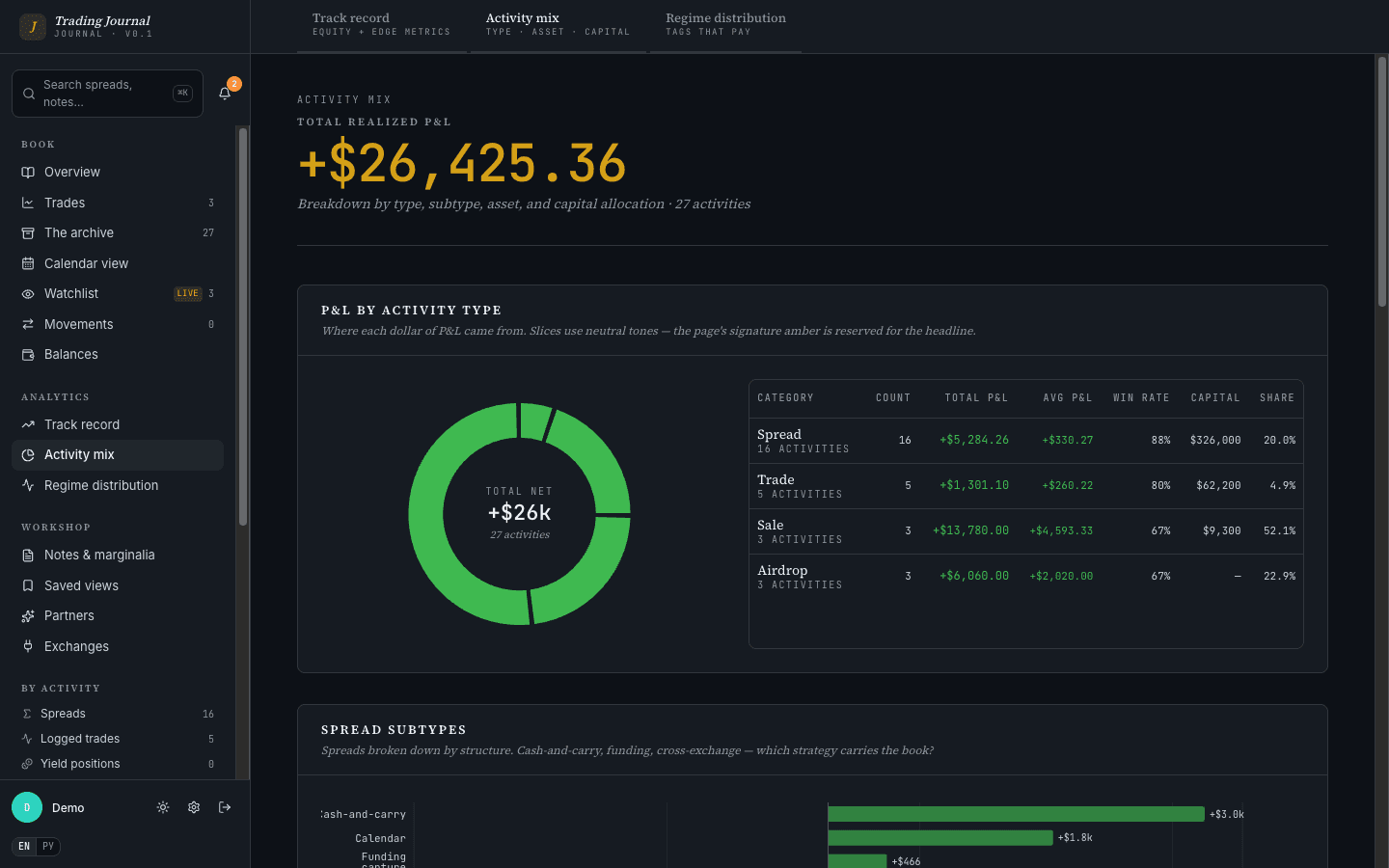Switch language to PY
This screenshot has height=868, width=1389.
pos(48,847)
